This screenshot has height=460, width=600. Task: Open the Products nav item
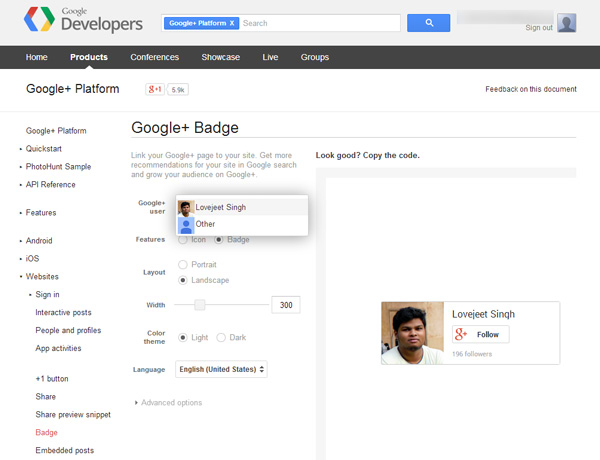tap(89, 57)
